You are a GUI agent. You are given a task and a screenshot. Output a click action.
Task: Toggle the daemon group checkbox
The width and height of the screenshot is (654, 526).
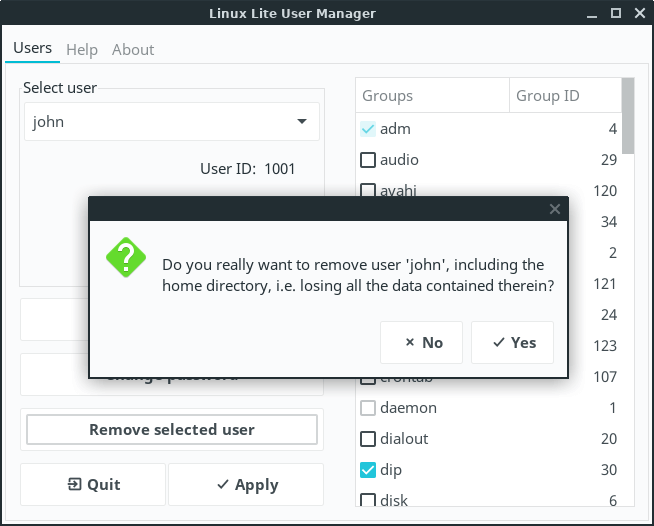tap(368, 408)
